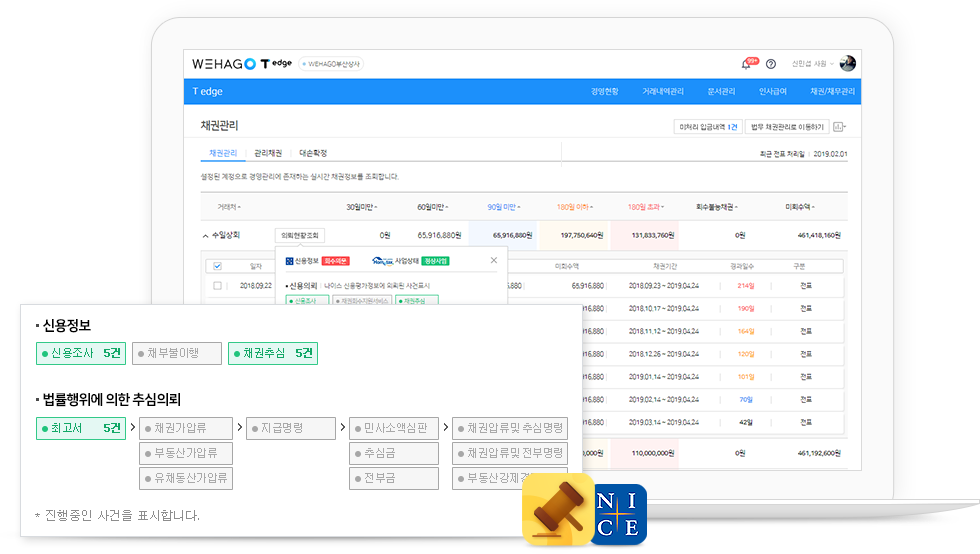Click the WEHAGO T edge logo

tap(241, 63)
